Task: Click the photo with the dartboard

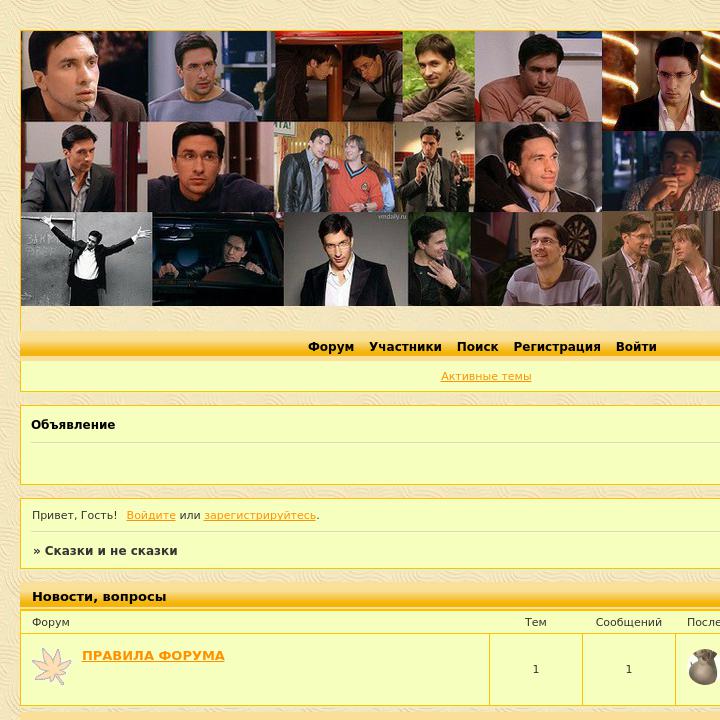Action: [x=536, y=259]
